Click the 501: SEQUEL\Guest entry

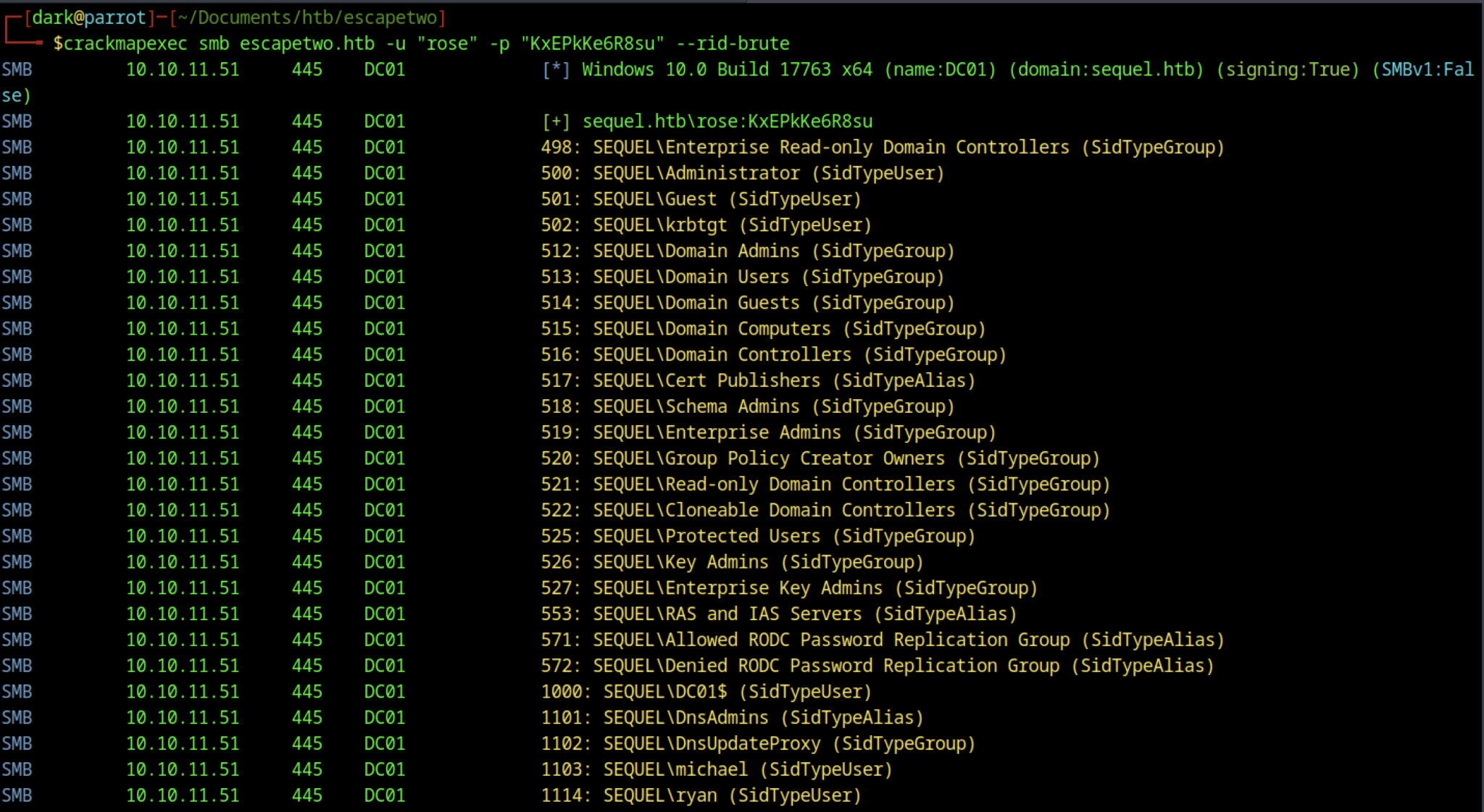tap(701, 199)
